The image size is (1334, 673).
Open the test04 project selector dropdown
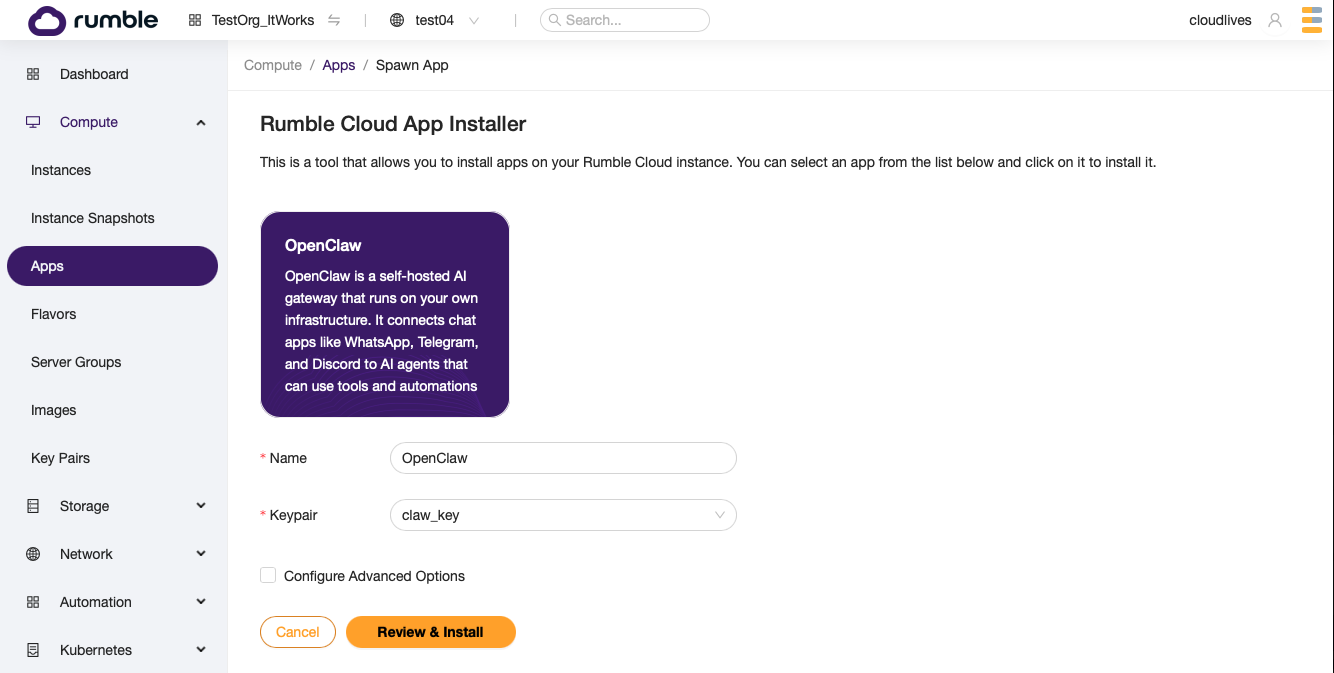pos(472,19)
